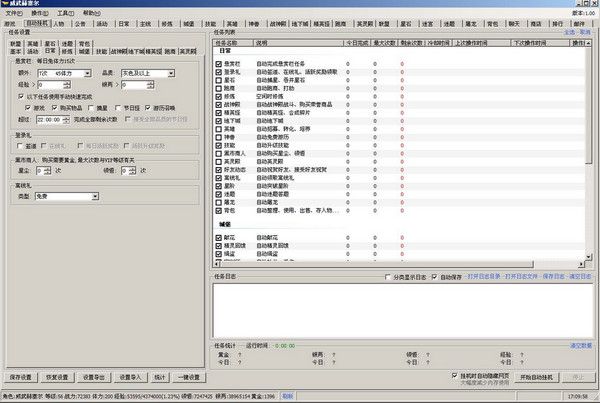Adjust the 星尘 count spinner

(x=47, y=171)
